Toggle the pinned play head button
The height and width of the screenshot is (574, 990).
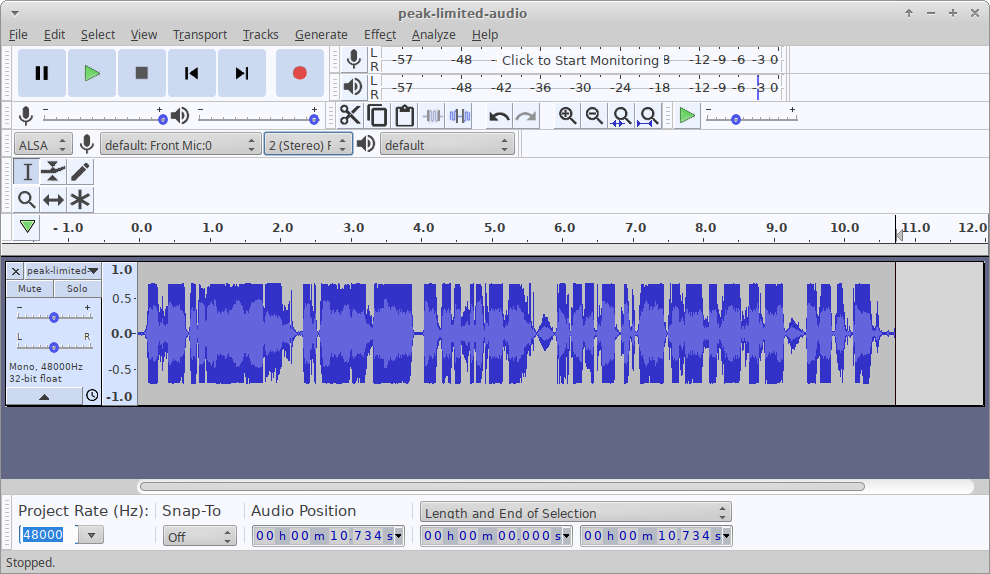point(27,227)
